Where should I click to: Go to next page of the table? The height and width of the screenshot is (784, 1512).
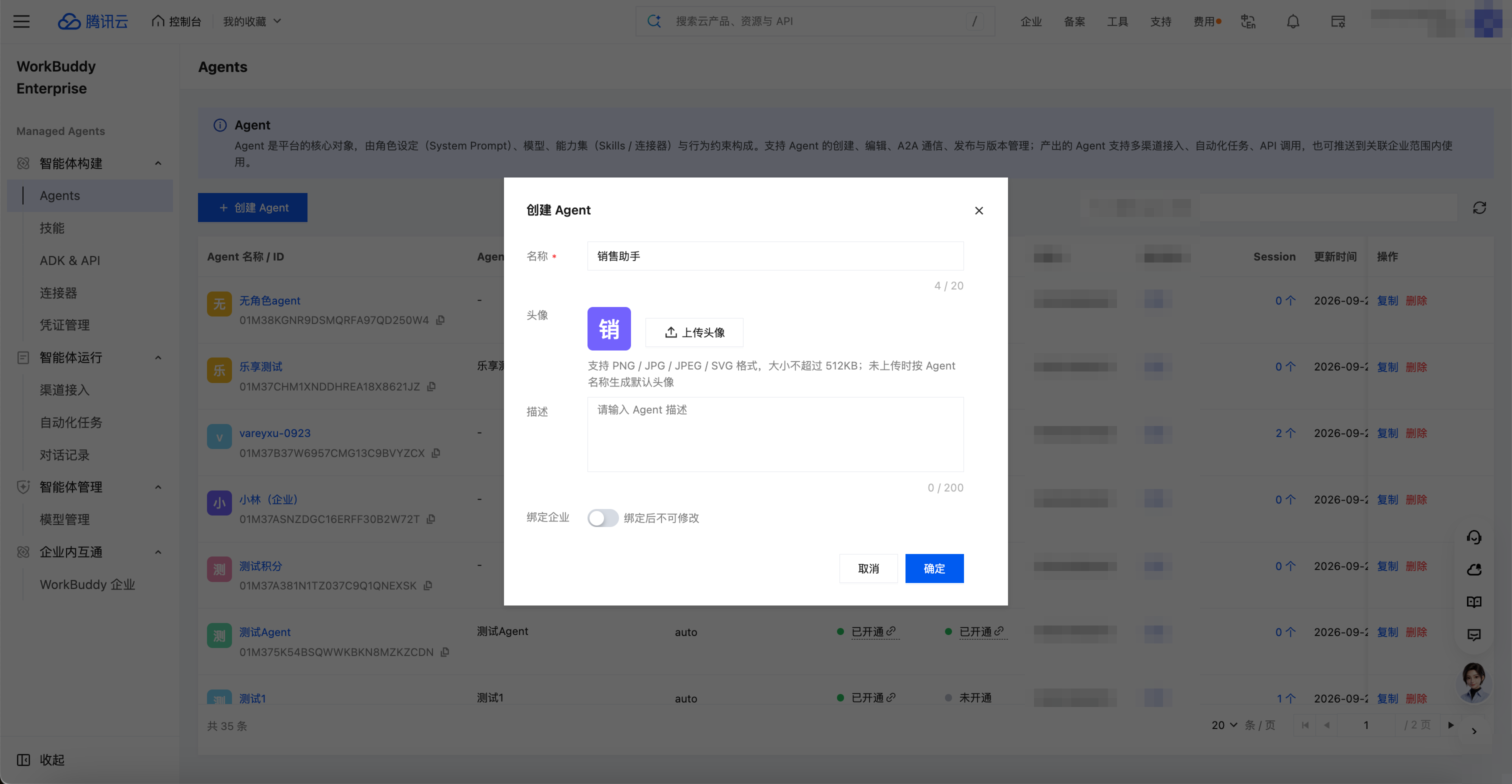[x=1451, y=725]
